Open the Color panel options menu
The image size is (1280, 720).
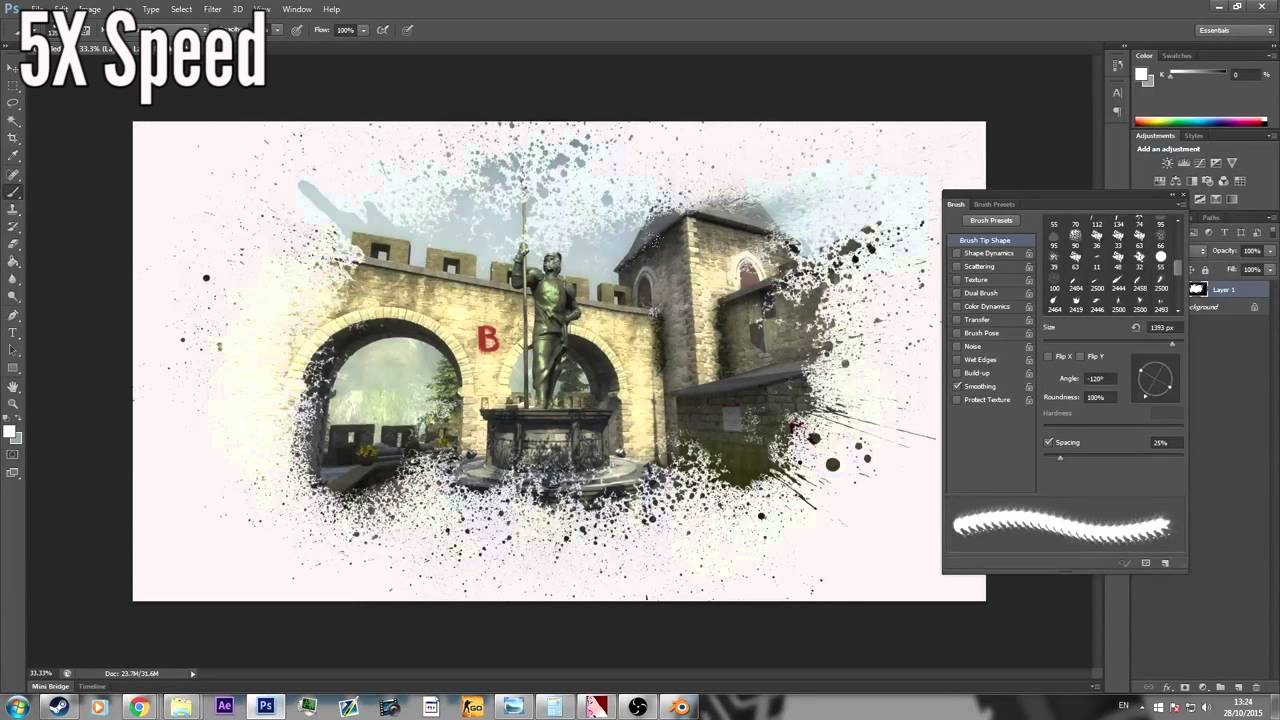1270,56
